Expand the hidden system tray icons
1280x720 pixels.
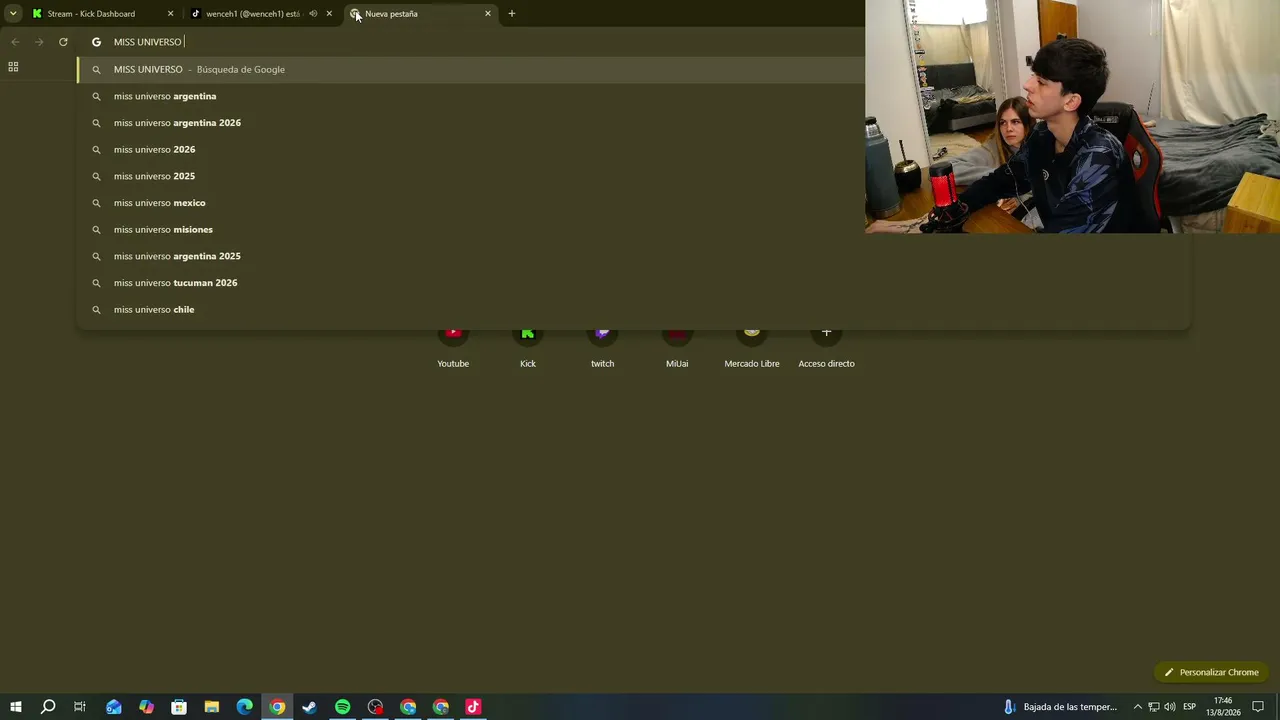click(x=1137, y=707)
